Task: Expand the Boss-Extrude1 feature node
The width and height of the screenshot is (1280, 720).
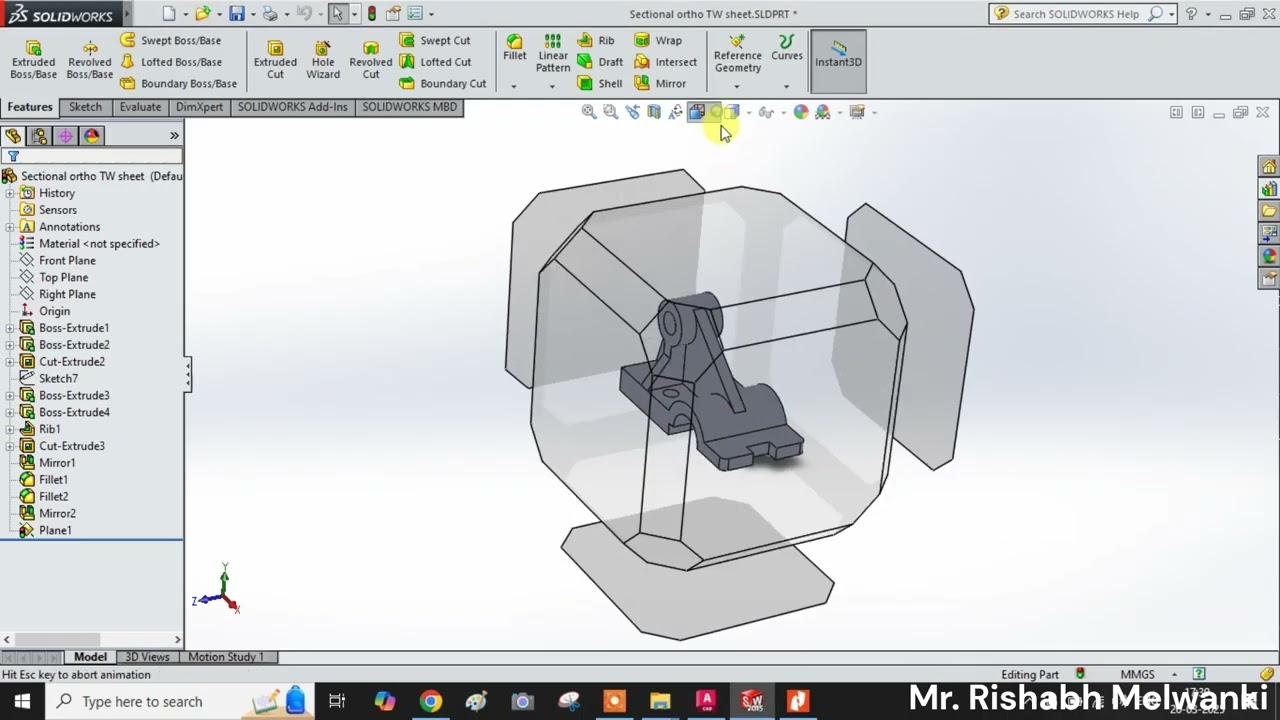Action: click(10, 328)
